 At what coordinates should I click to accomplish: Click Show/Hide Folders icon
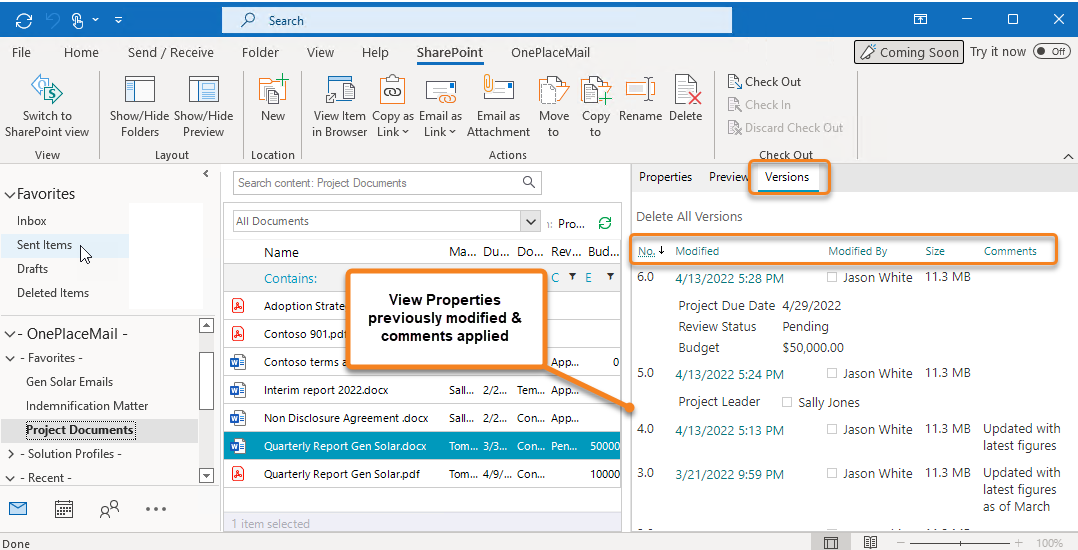(140, 89)
